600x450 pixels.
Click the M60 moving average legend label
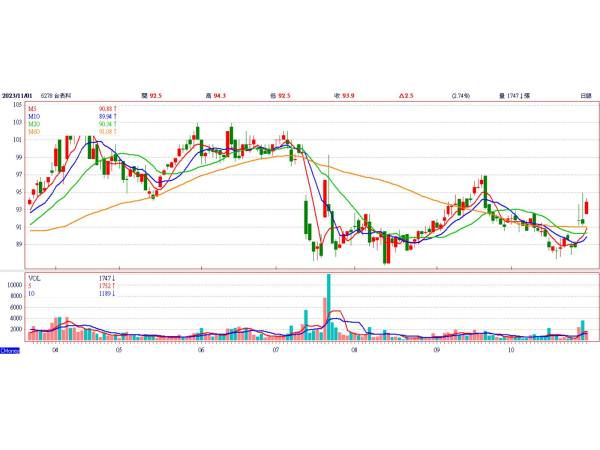pos(33,132)
